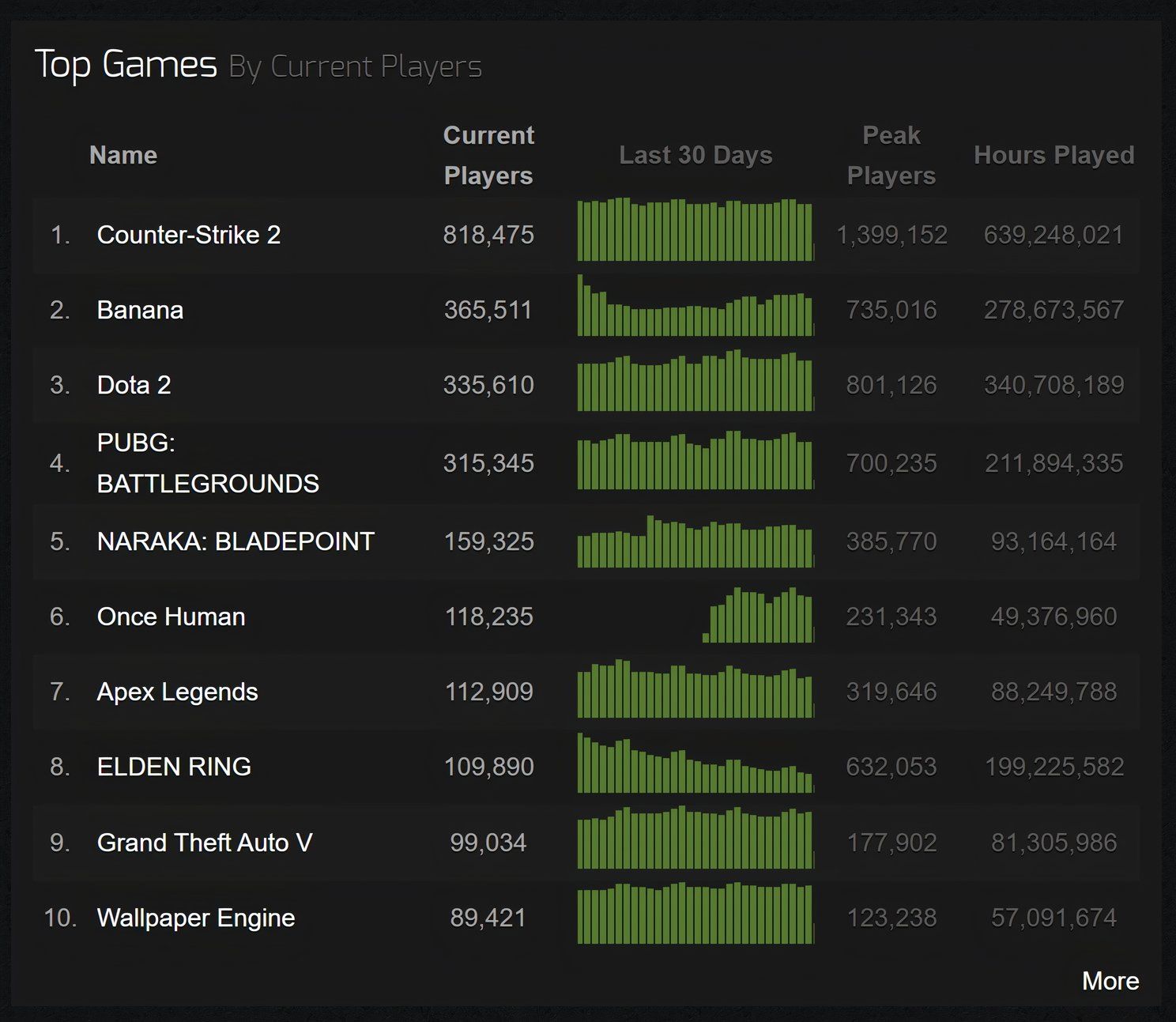The width and height of the screenshot is (1176, 1022).
Task: Click the Once Human 30-day bar chart
Action: point(757,617)
